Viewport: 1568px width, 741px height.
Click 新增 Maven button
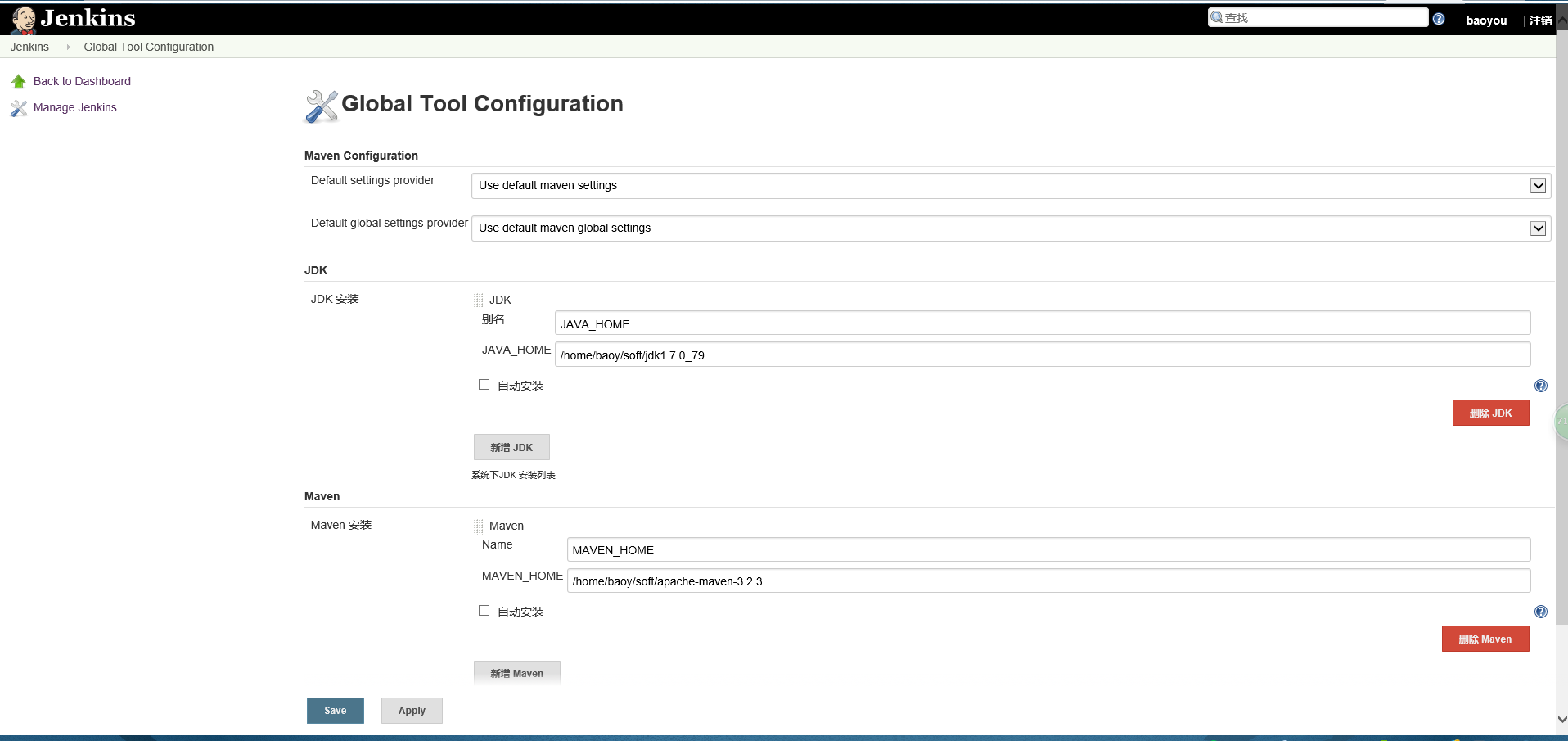pyautogui.click(x=516, y=673)
